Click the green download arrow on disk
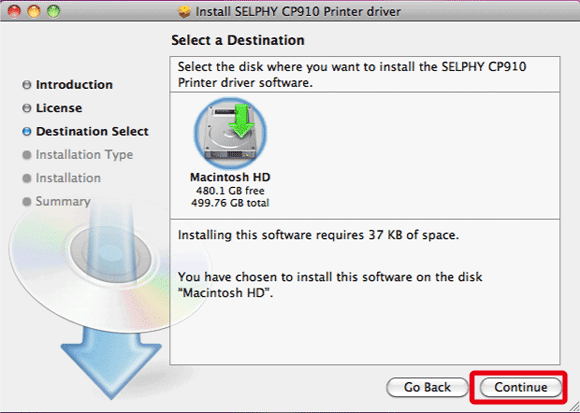 241,121
